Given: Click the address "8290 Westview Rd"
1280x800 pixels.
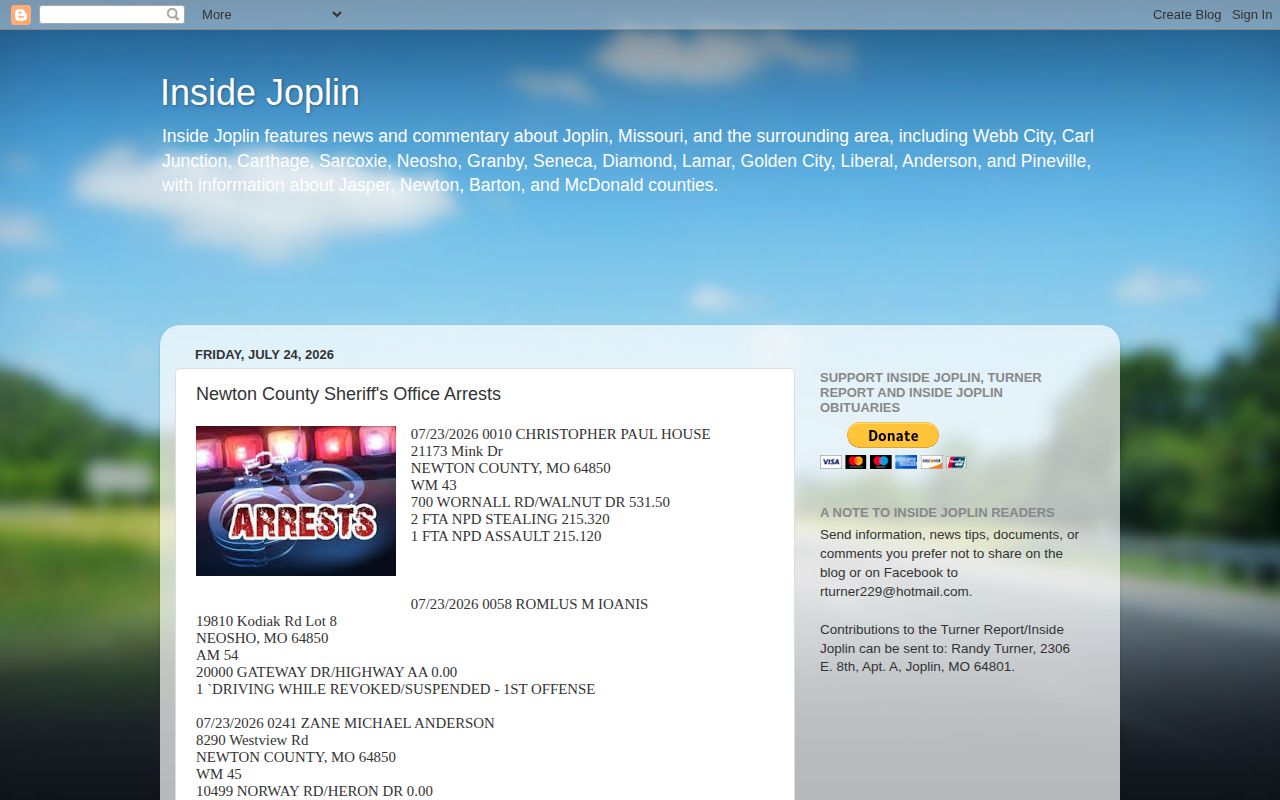Looking at the screenshot, I should (252, 740).
